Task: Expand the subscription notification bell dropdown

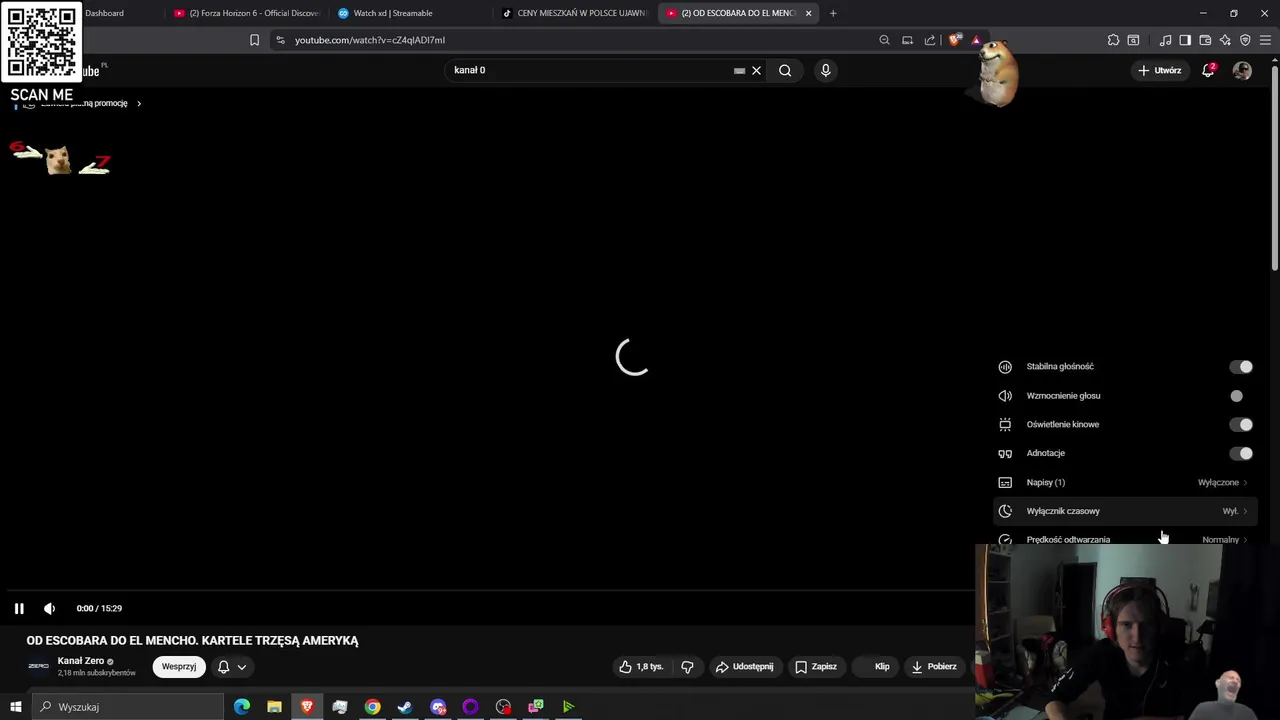Action: tap(232, 667)
